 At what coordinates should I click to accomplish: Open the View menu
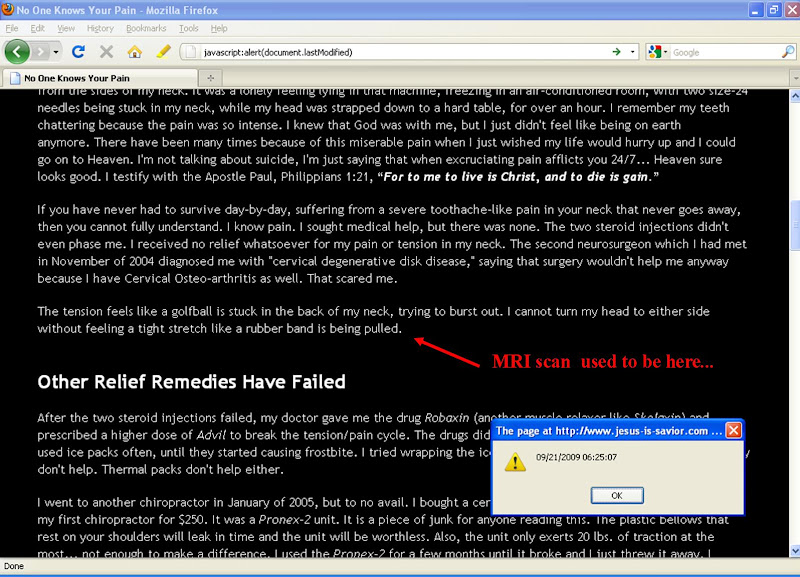click(66, 28)
